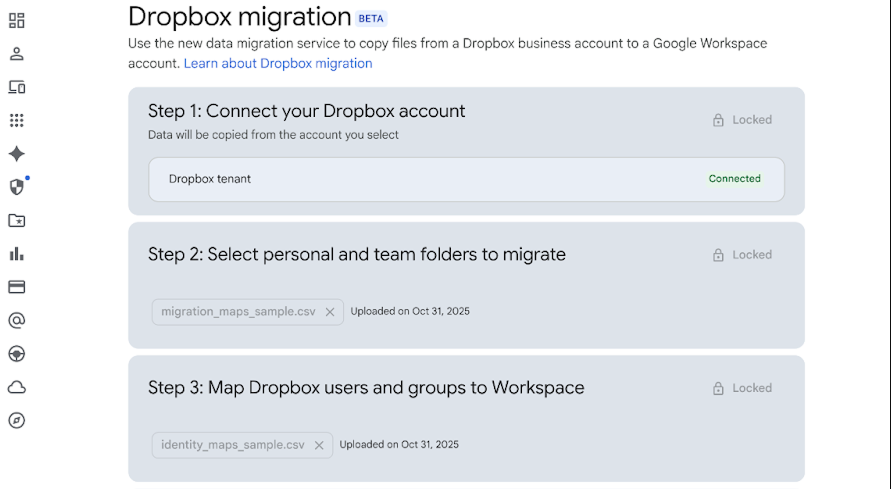Click the Locked indicator on Step 1
Image resolution: width=891 pixels, height=489 pixels.
click(742, 120)
